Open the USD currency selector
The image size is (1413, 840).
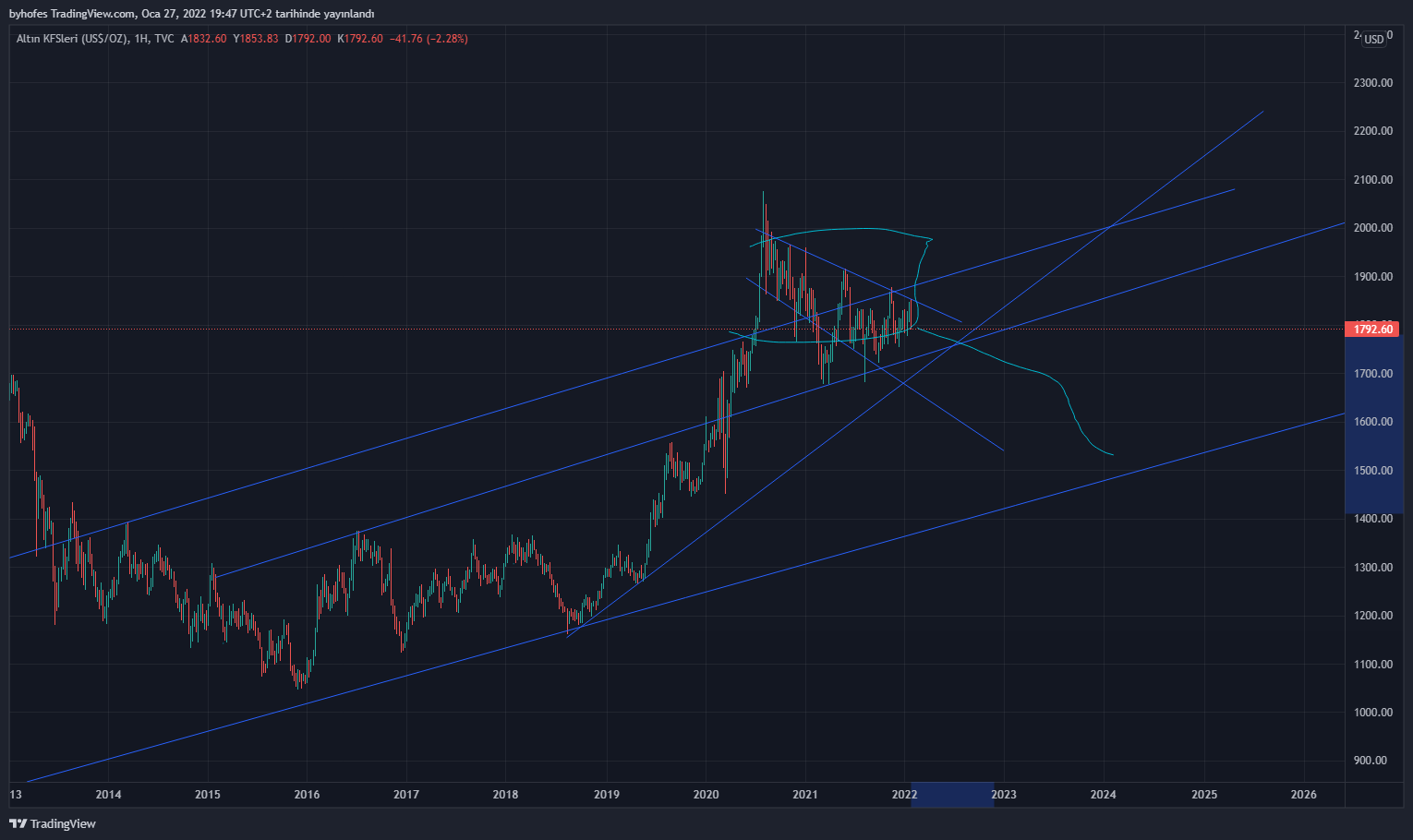[x=1374, y=39]
